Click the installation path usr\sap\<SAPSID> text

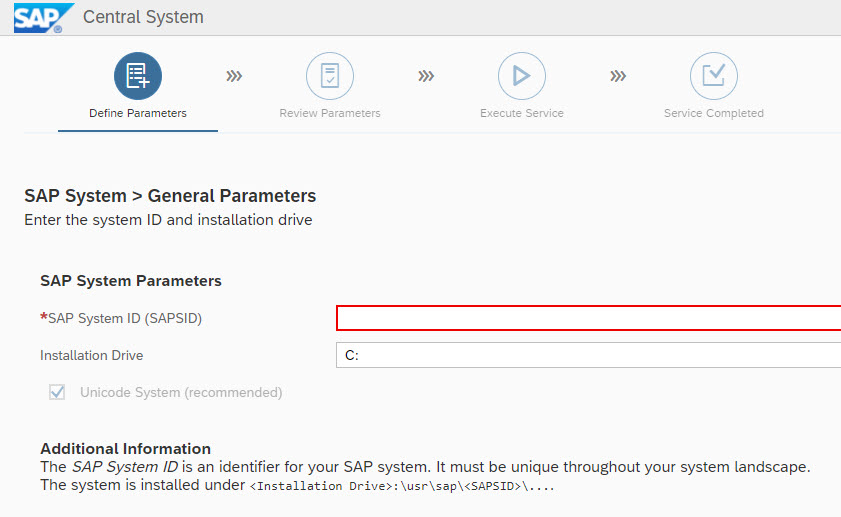(402, 486)
